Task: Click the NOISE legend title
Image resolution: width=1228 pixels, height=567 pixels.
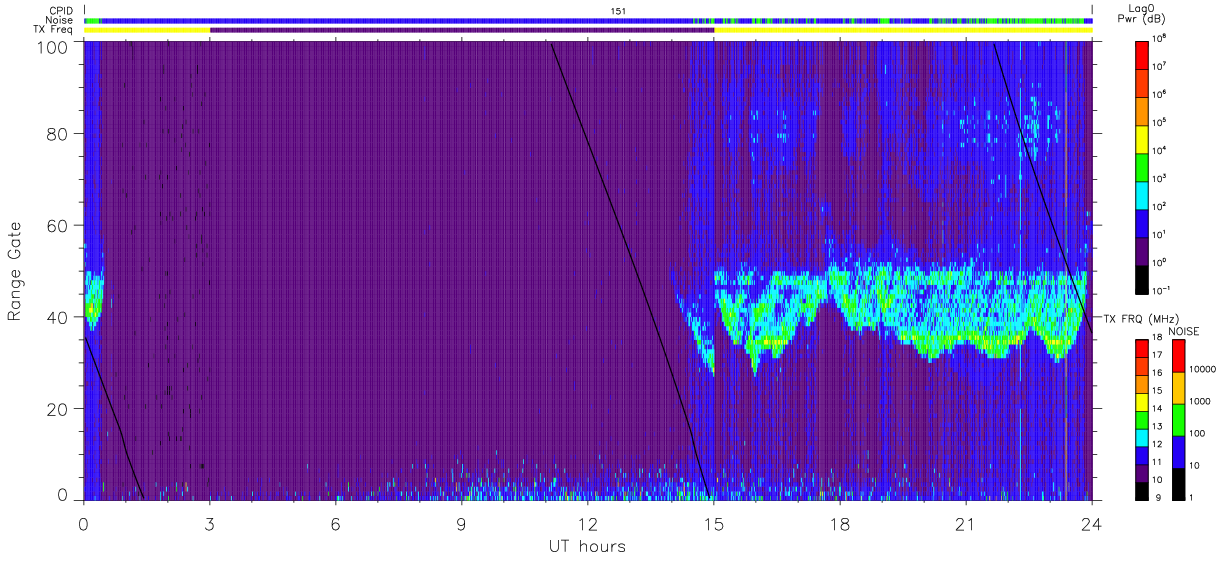Action: 1183,331
